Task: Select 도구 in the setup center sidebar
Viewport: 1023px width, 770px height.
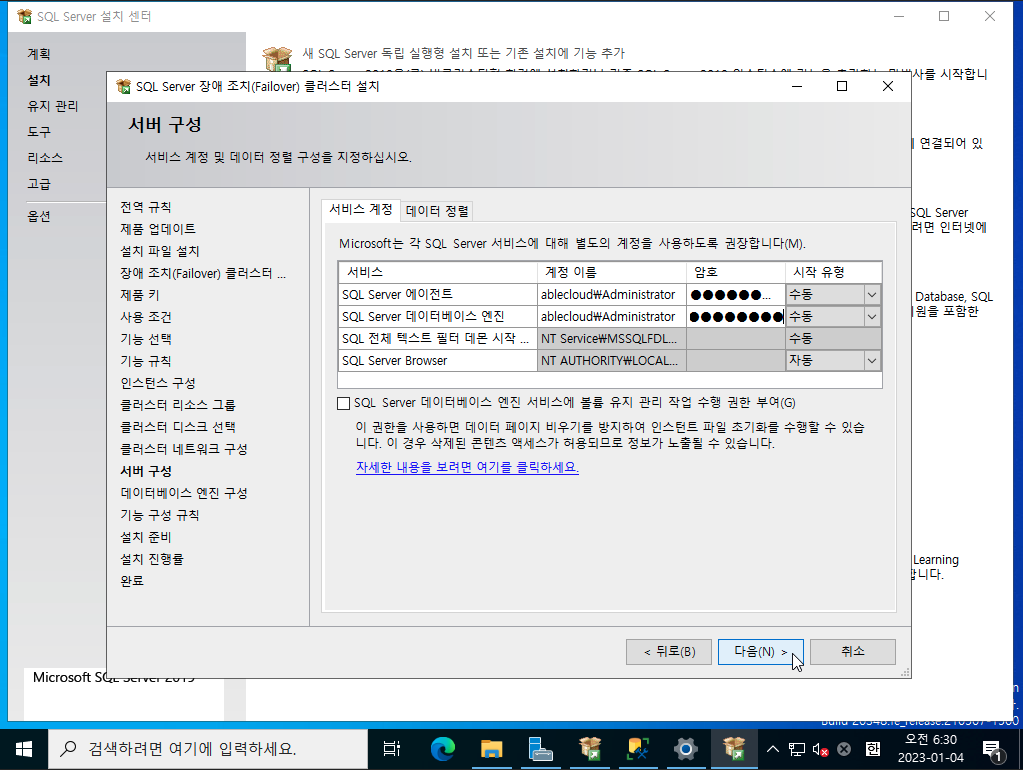Action: [x=39, y=132]
